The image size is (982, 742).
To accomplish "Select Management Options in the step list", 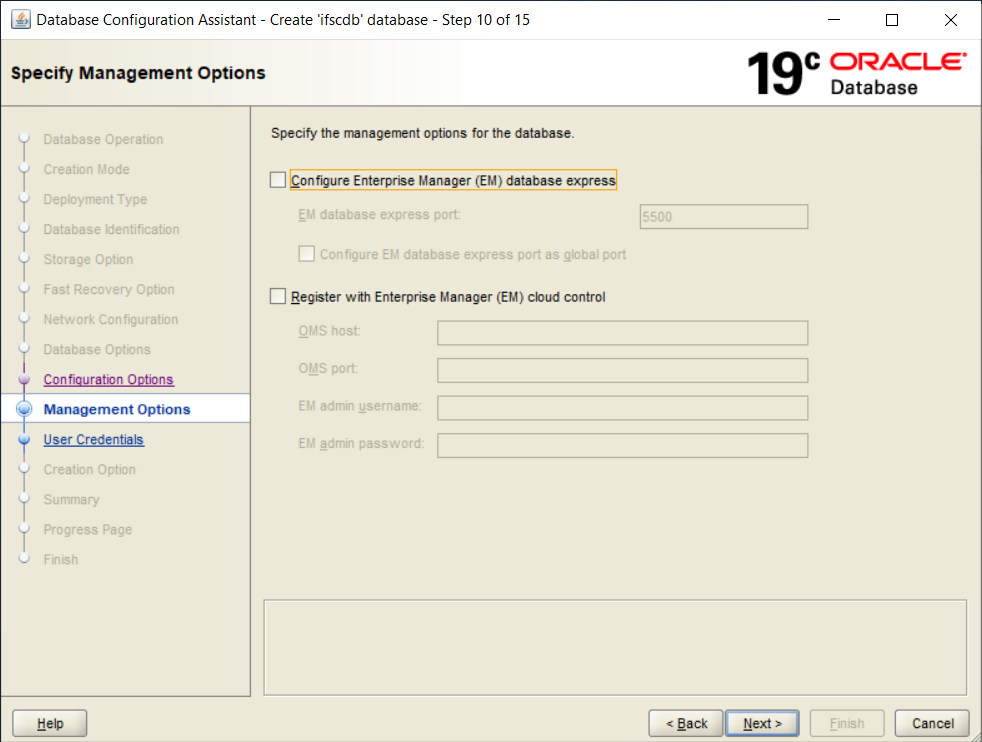I will click(116, 409).
